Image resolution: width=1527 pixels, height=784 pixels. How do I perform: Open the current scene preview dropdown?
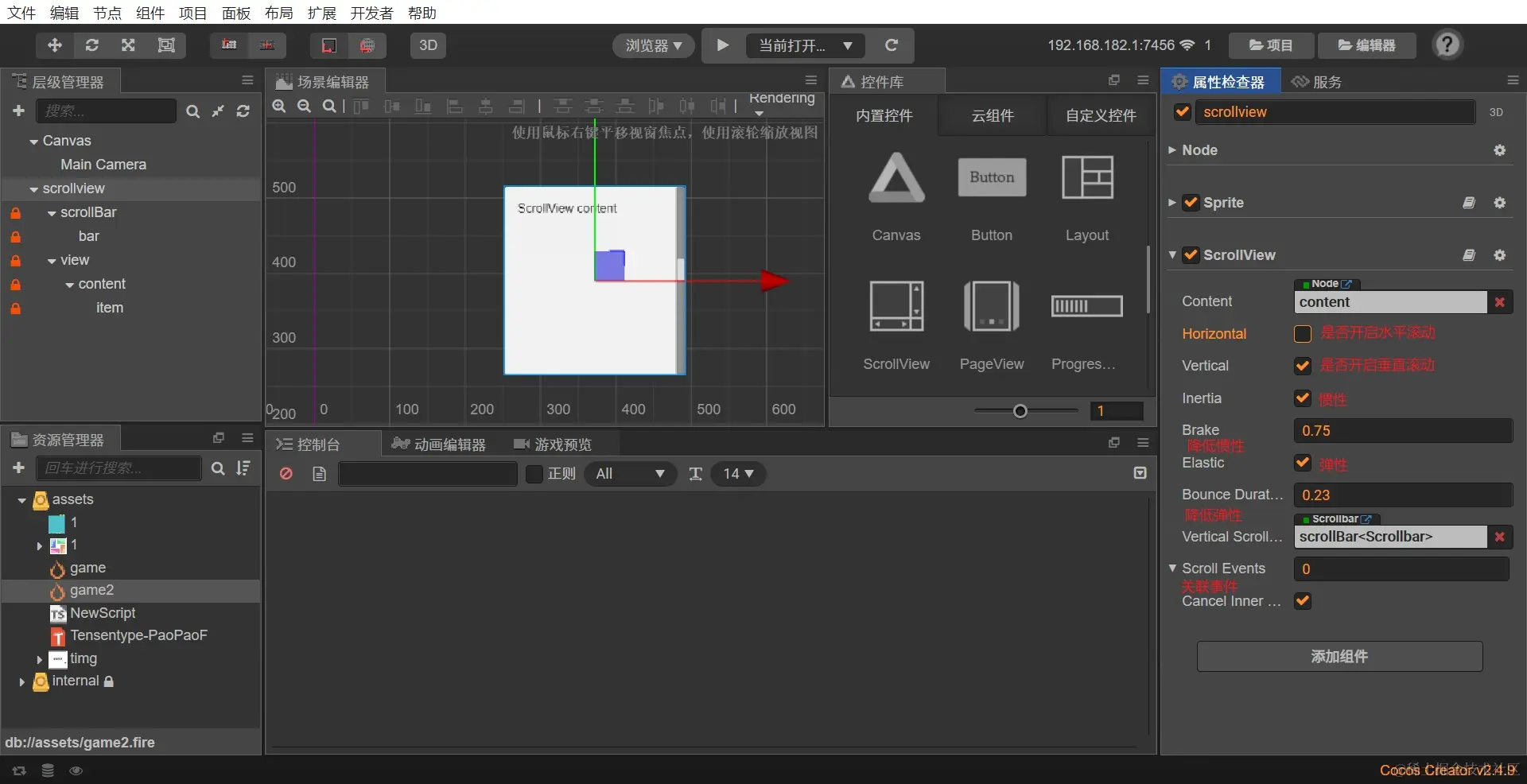click(x=806, y=45)
